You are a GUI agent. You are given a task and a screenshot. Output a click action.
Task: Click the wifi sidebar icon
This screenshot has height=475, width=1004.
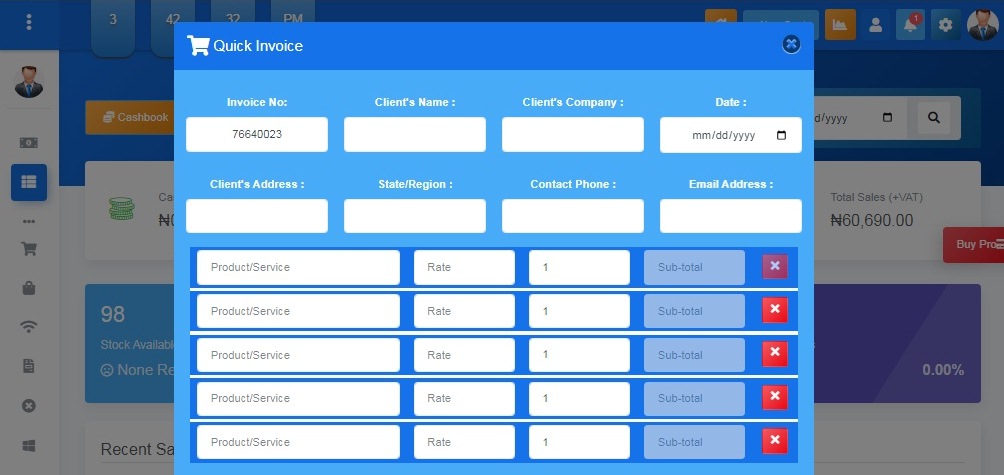(x=29, y=327)
